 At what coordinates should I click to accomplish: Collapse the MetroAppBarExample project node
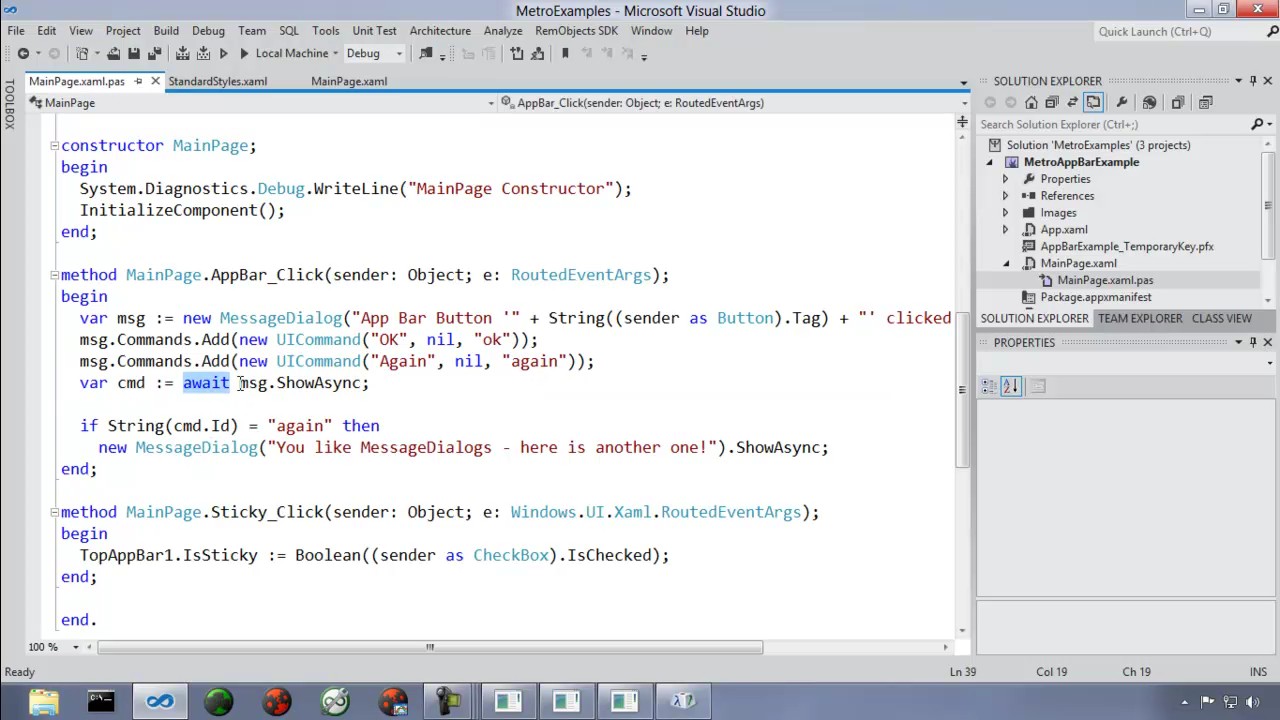pyautogui.click(x=991, y=162)
